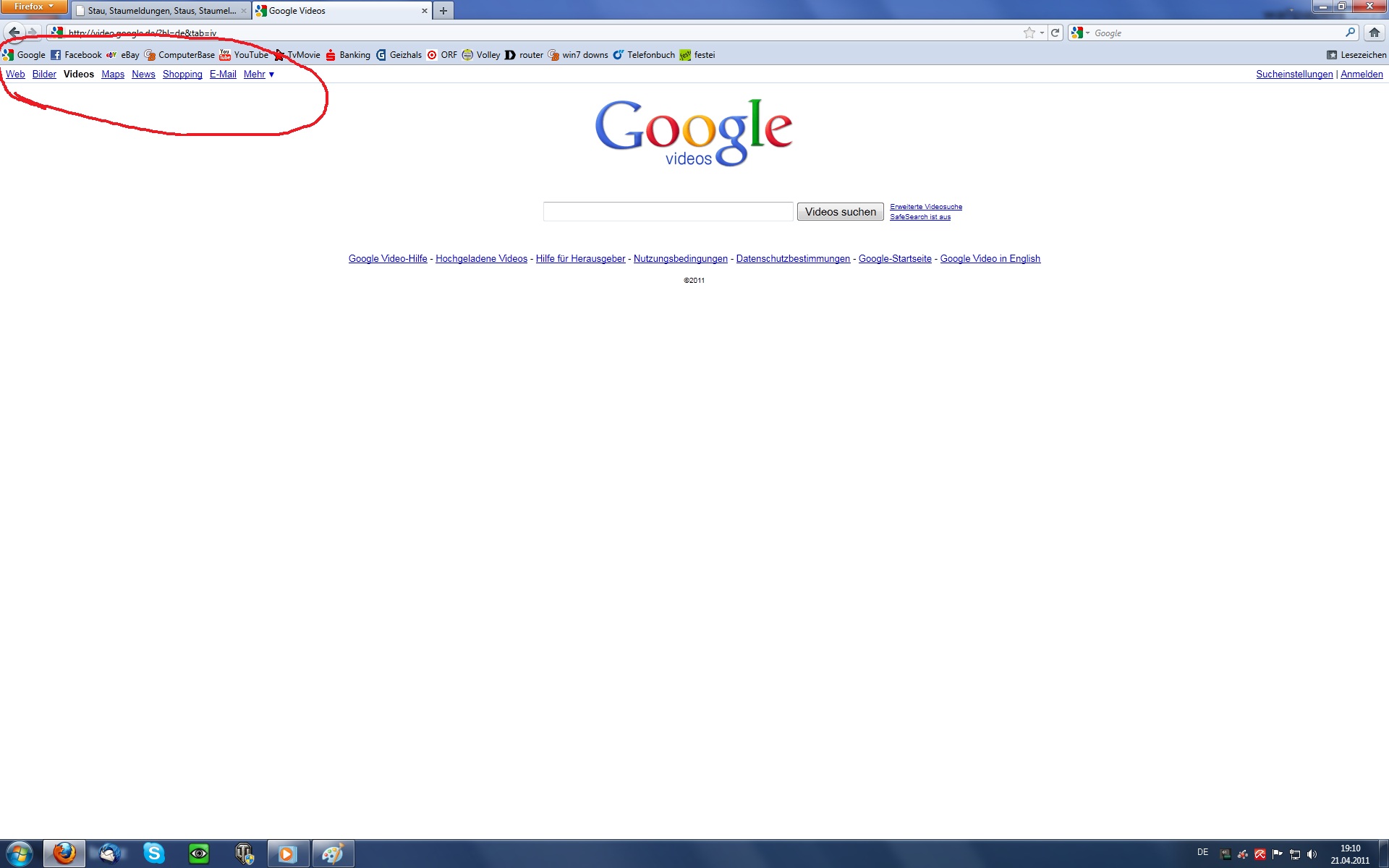Switch to Paint in the taskbar
This screenshot has width=1389, height=868.
334,854
